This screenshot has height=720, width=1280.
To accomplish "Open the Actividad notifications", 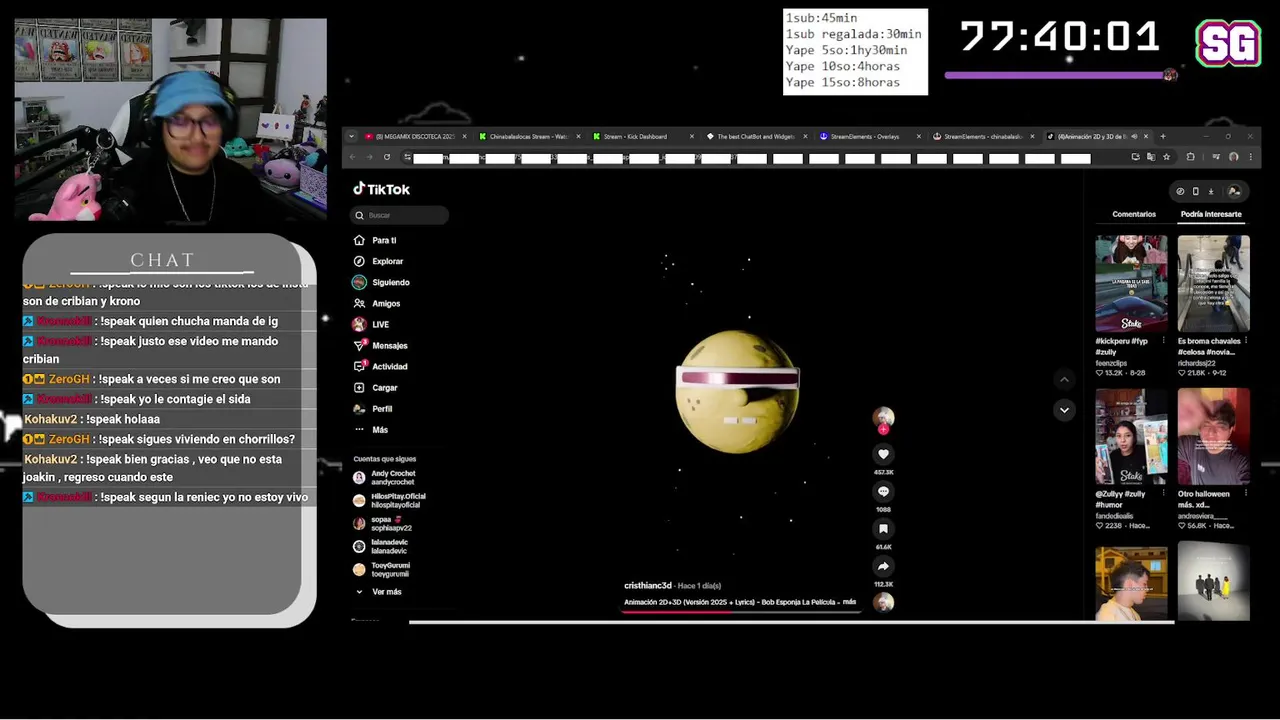I will (x=380, y=366).
